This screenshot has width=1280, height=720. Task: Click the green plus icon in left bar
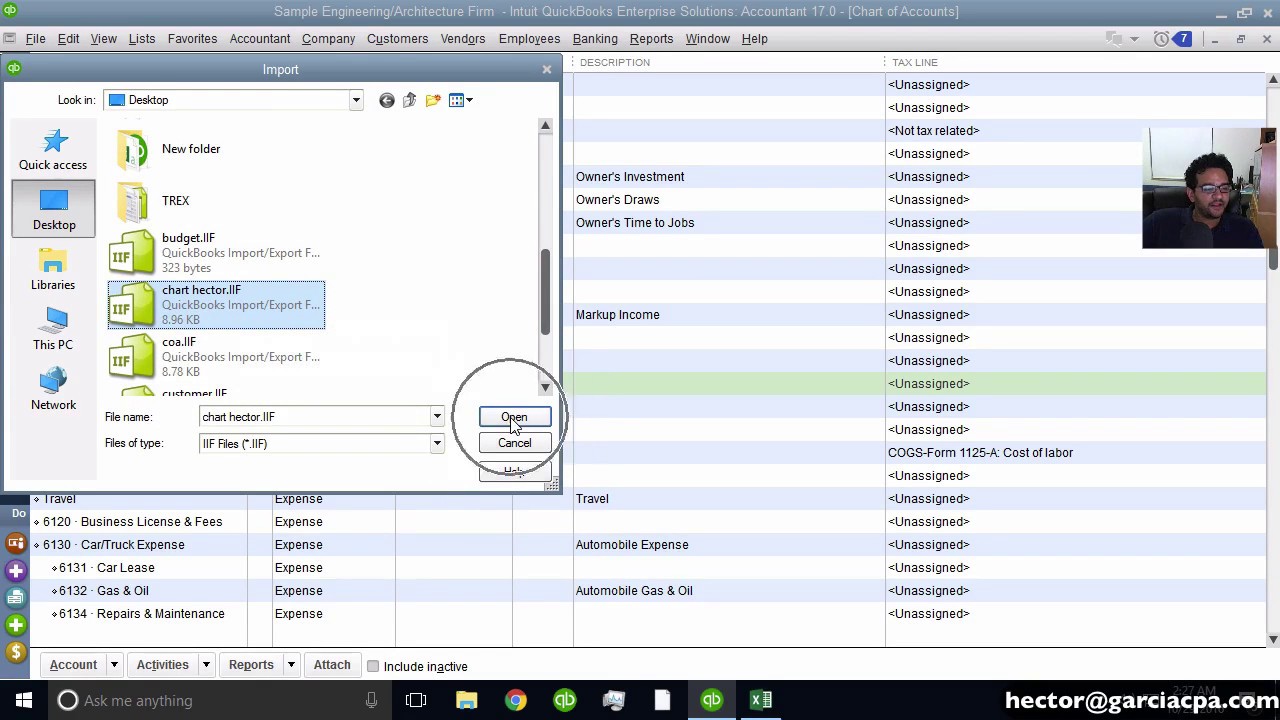16,625
